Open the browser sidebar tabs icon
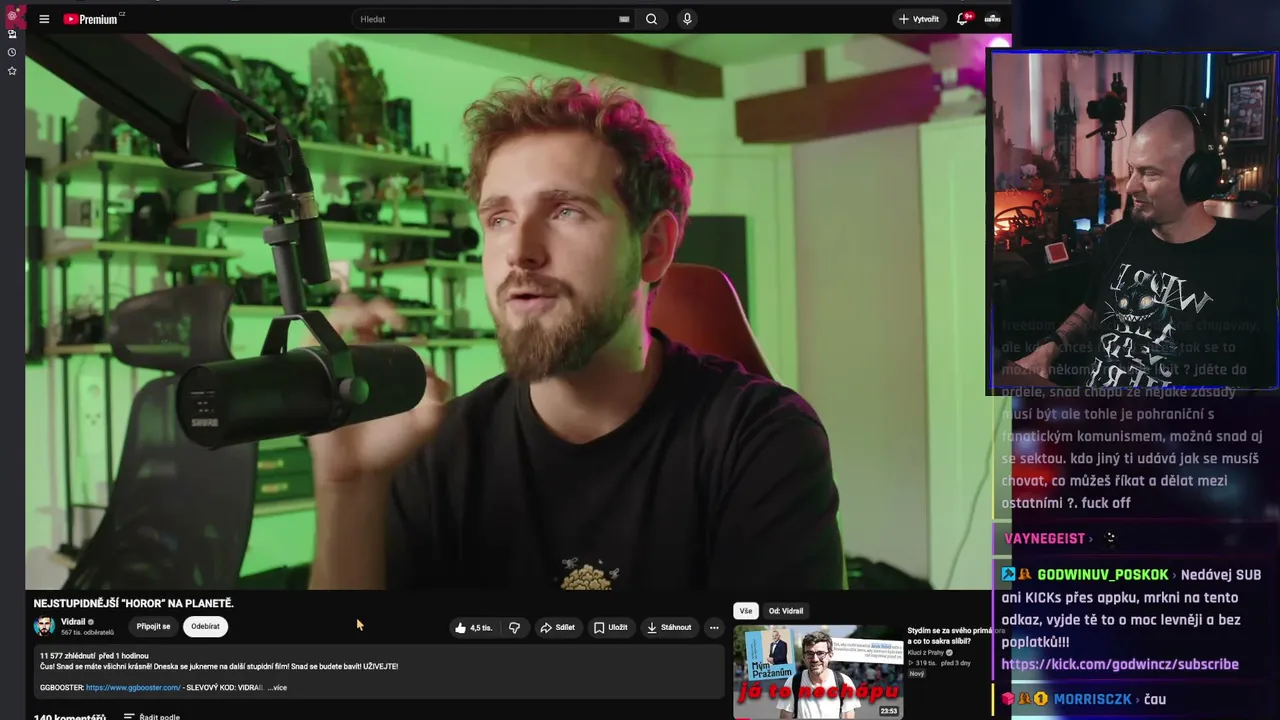 (12, 34)
